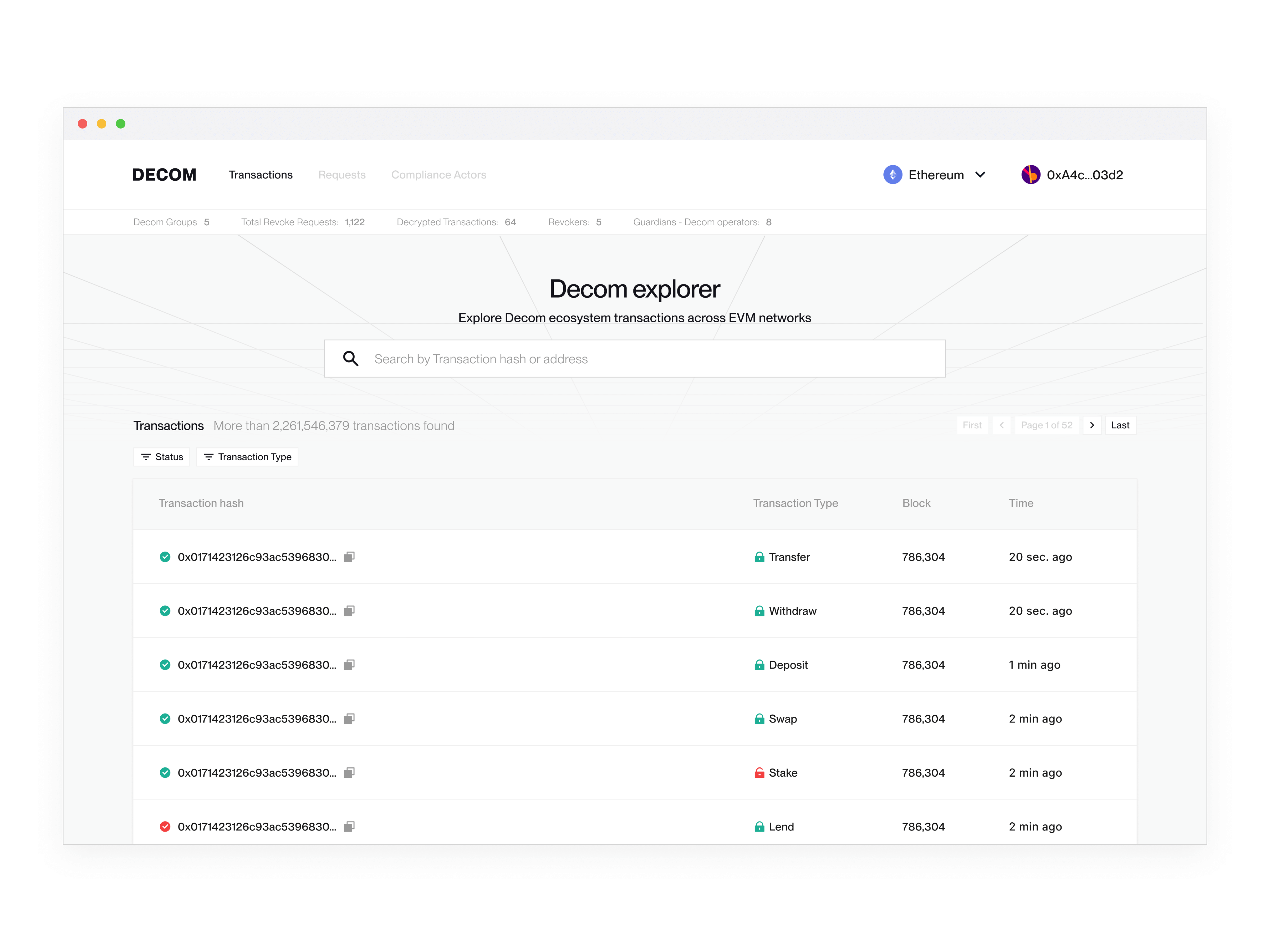
Task: Click the copy icon next to the first transaction hash
Action: pyautogui.click(x=350, y=557)
